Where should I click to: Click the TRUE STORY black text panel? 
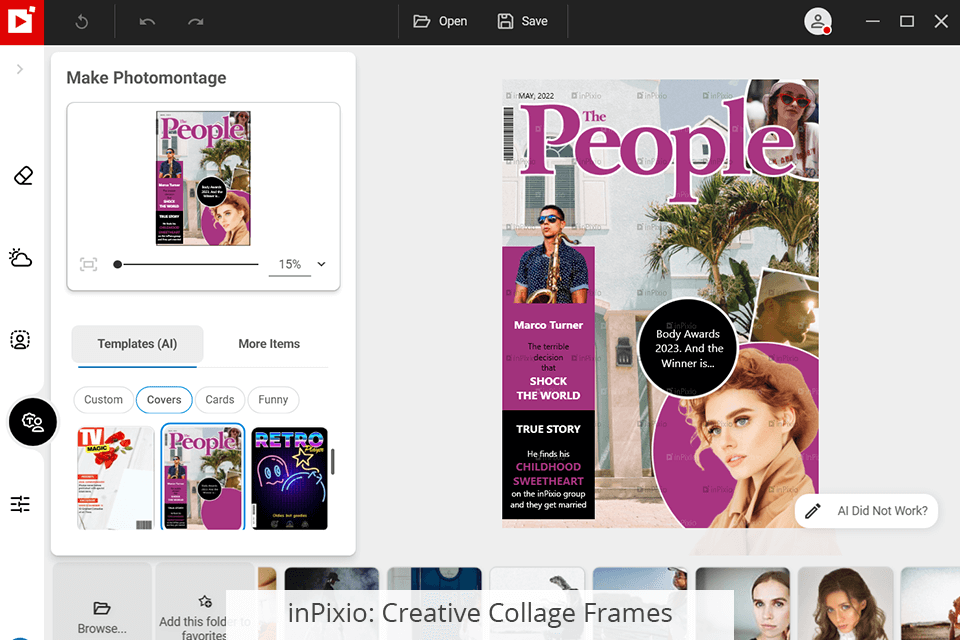pos(548,465)
